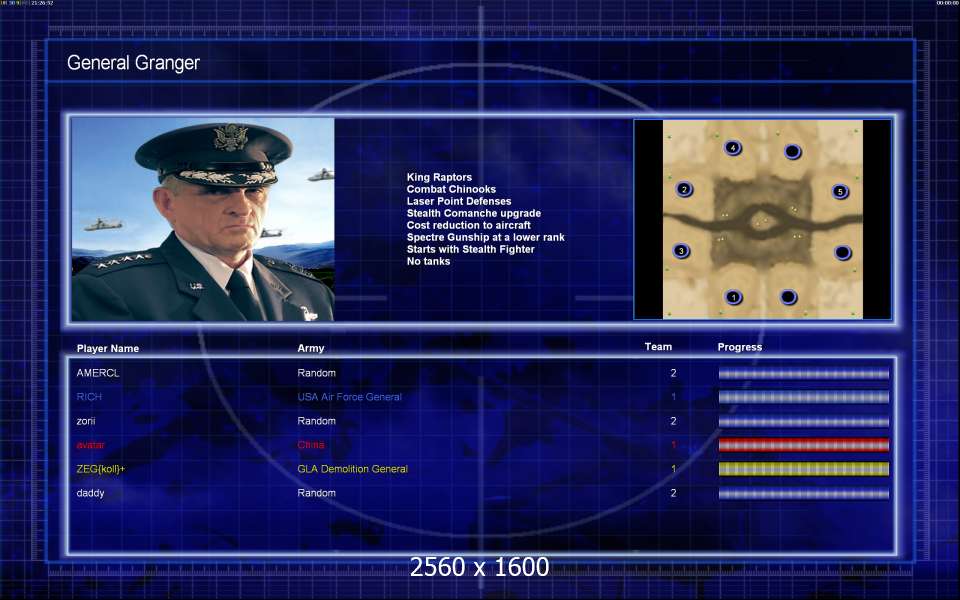Click avatar's red progress bar
960x600 pixels.
803,445
